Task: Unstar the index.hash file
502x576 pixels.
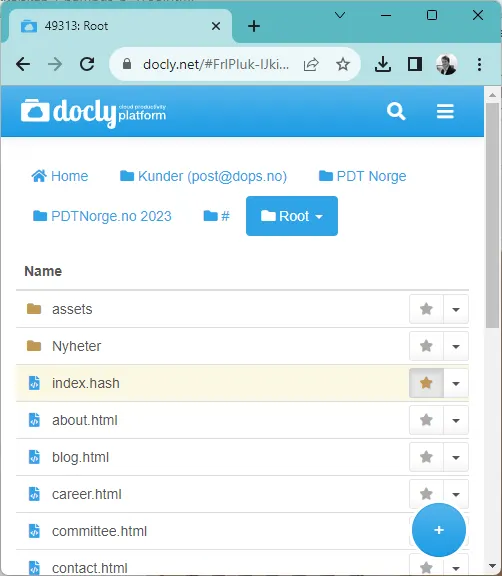Action: (x=426, y=383)
